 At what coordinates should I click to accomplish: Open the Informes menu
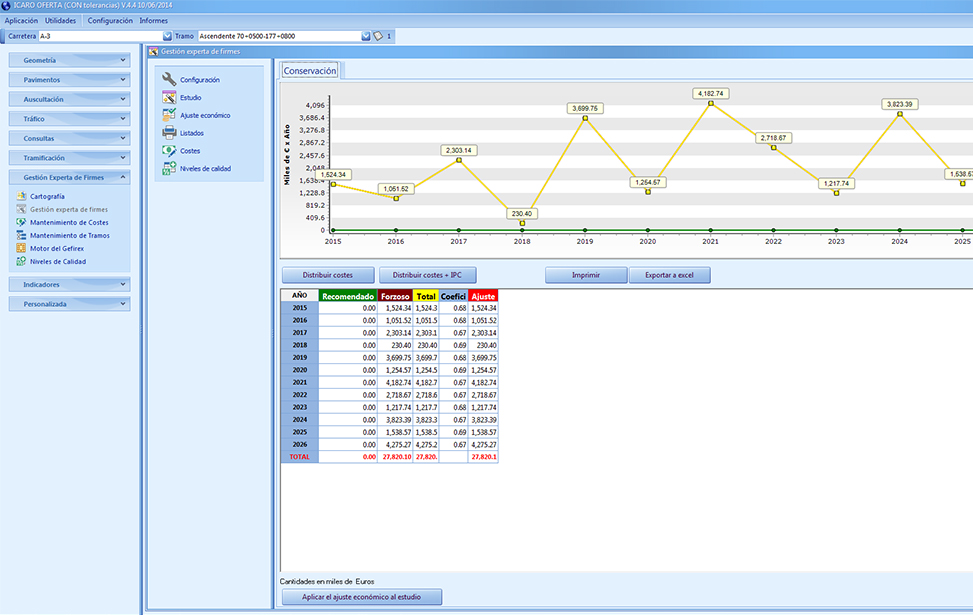point(153,20)
